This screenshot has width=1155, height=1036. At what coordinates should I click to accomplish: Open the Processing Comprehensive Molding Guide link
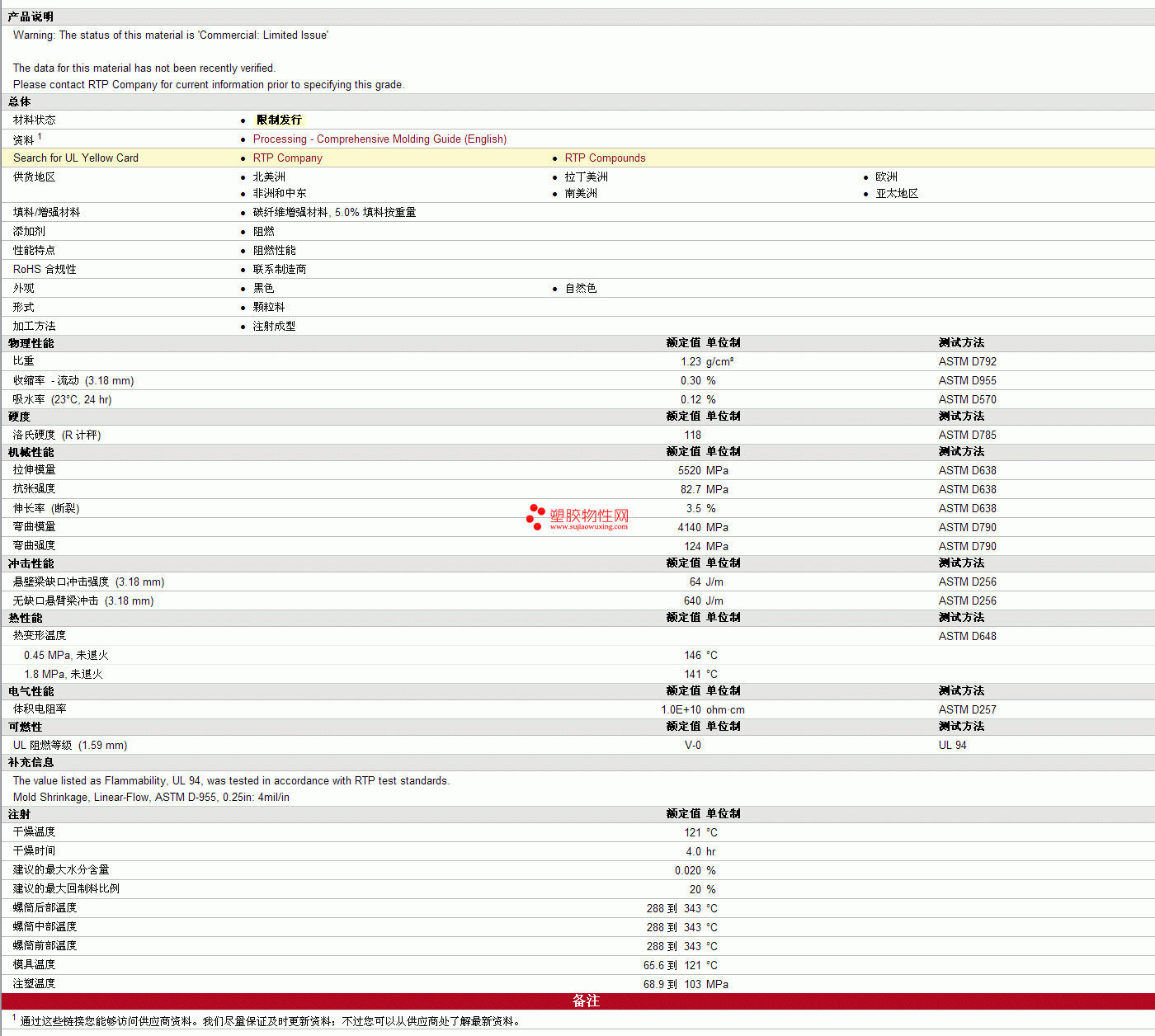[379, 139]
